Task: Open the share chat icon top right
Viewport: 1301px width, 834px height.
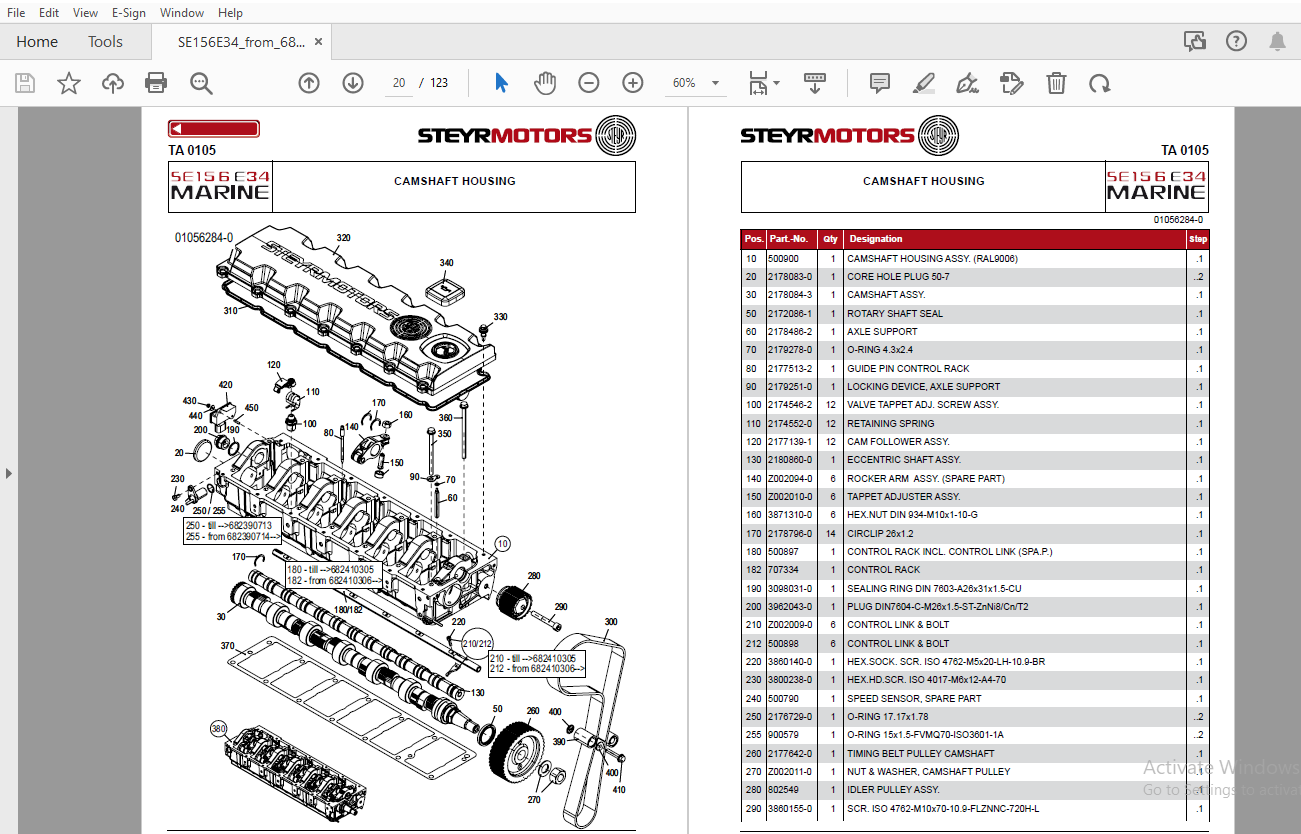Action: (x=1194, y=41)
